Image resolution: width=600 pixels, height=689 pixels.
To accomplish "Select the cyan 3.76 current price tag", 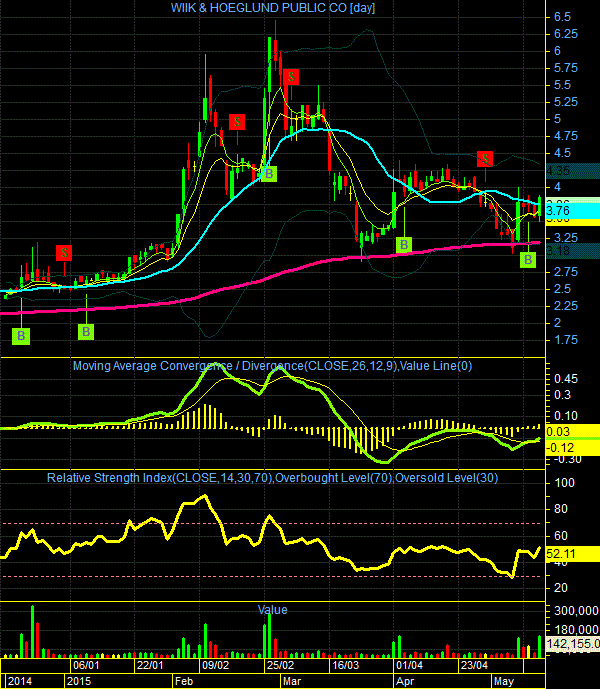I will [573, 211].
